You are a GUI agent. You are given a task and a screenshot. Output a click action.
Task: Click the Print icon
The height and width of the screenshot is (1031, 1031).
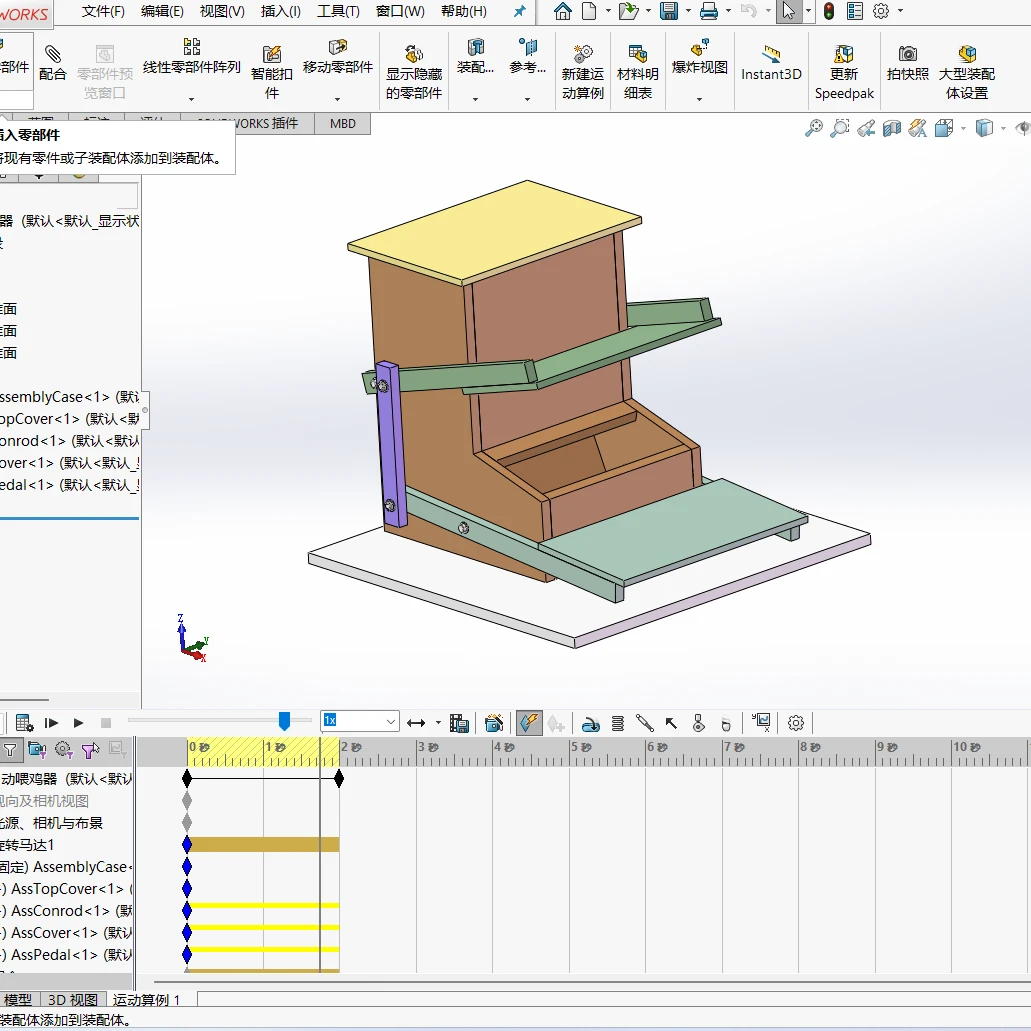[708, 11]
